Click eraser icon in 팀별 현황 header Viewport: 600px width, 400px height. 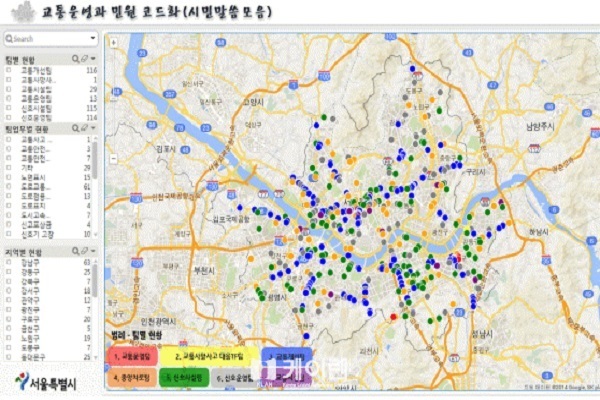pyautogui.click(x=84, y=59)
